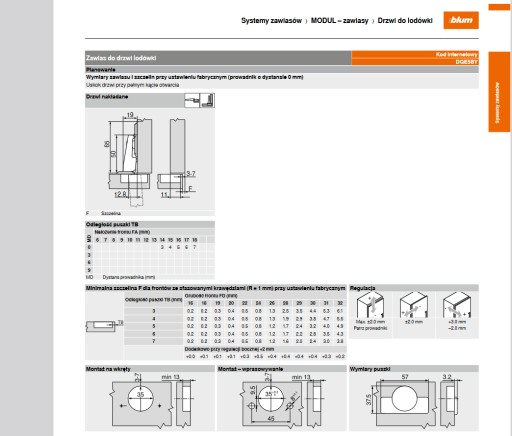The height and width of the screenshot is (436, 512).
Task: Click the Wymiary puszki cup diagram
Action: [414, 402]
